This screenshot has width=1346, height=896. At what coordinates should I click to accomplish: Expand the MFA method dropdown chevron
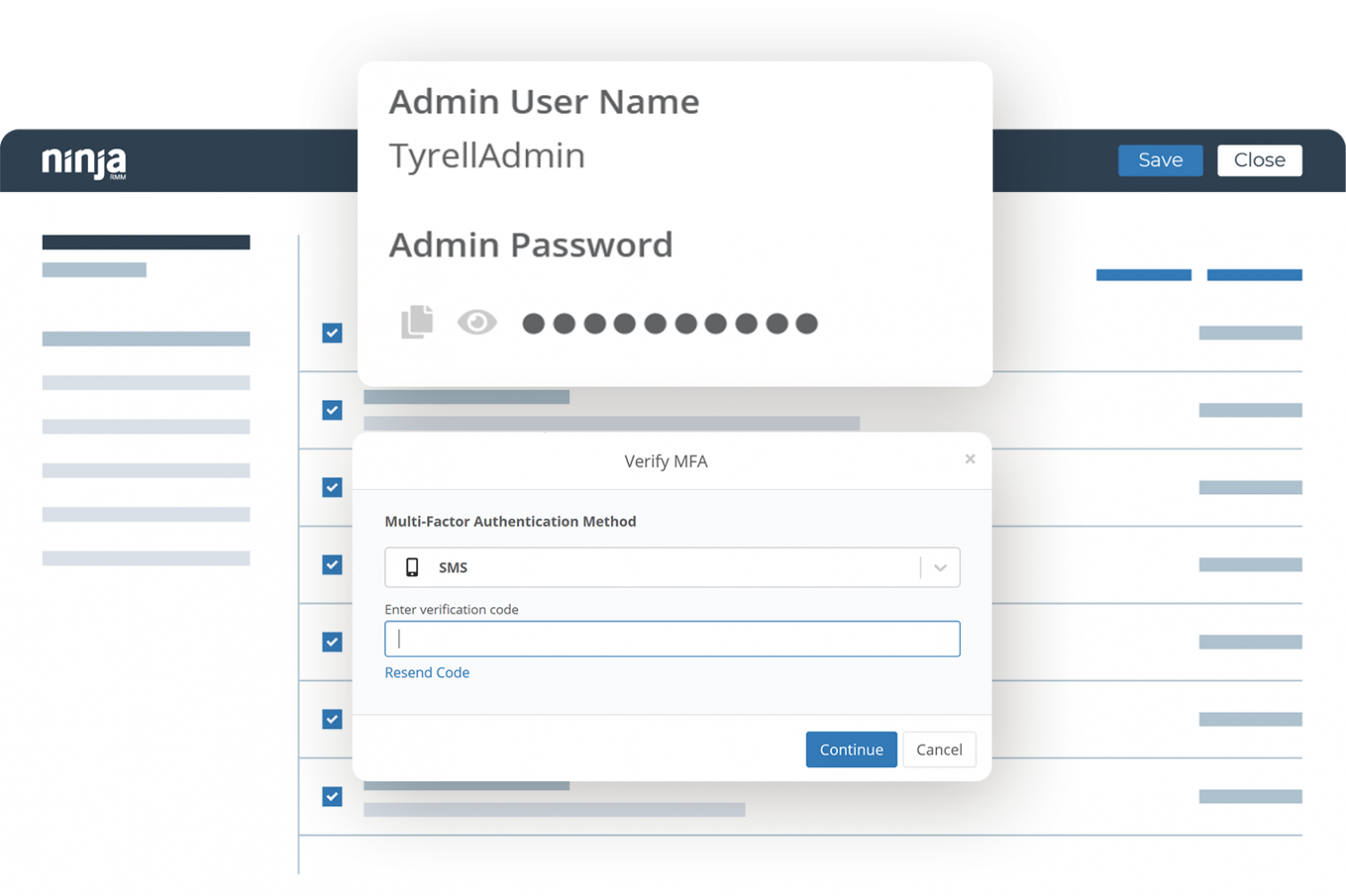pos(940,568)
